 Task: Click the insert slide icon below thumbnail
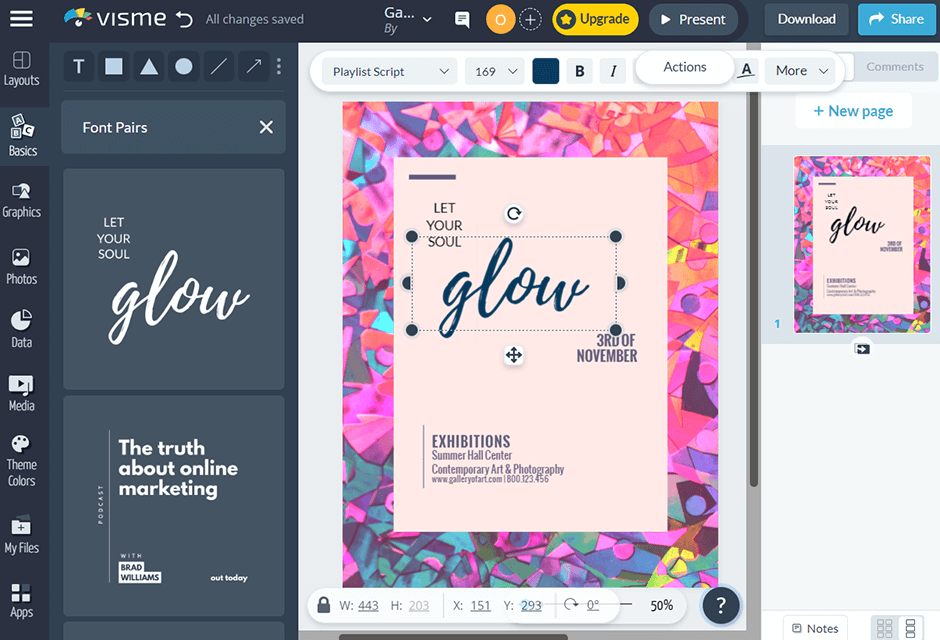point(862,349)
